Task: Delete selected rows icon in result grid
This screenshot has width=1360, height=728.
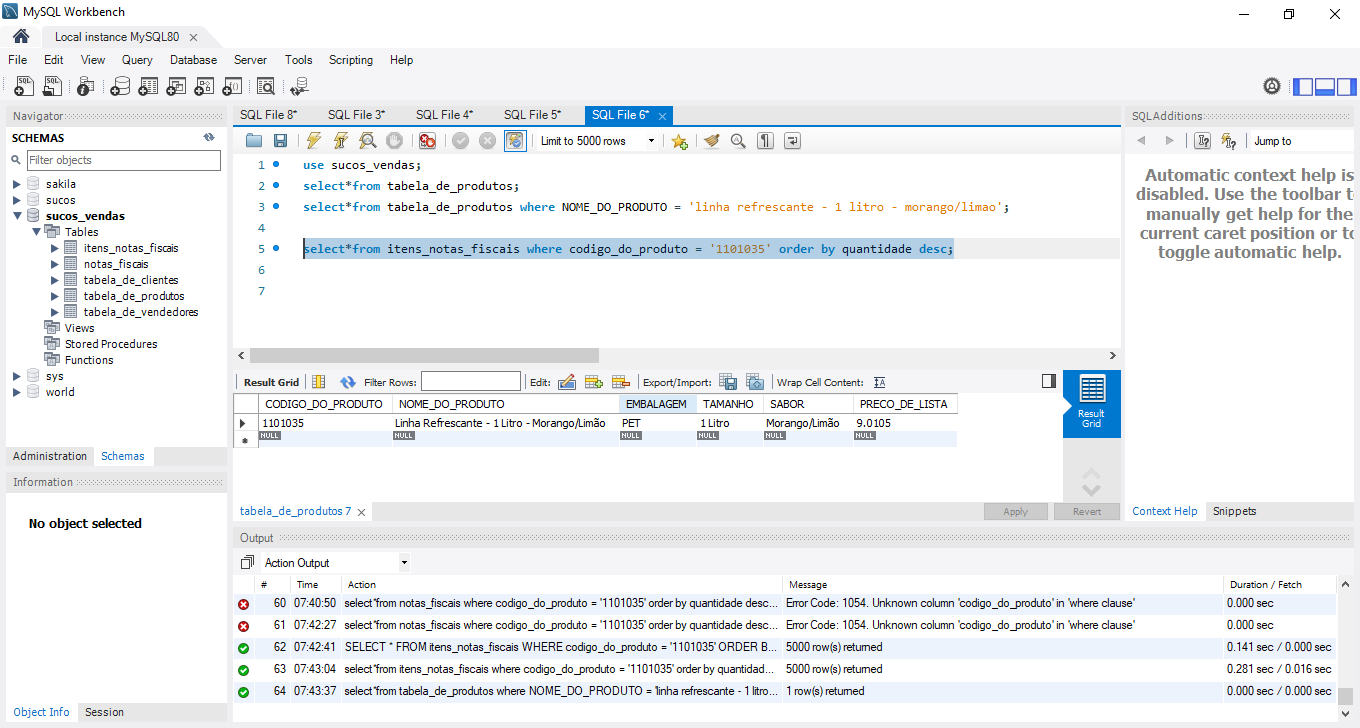Action: coord(621,382)
